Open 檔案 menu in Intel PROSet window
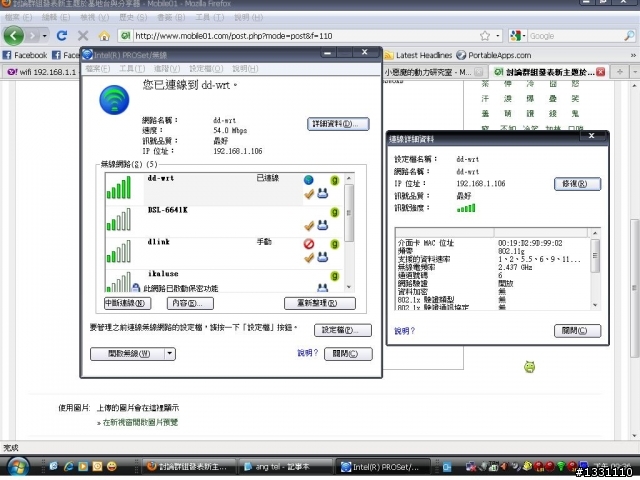The height and width of the screenshot is (480, 640). [x=98, y=69]
